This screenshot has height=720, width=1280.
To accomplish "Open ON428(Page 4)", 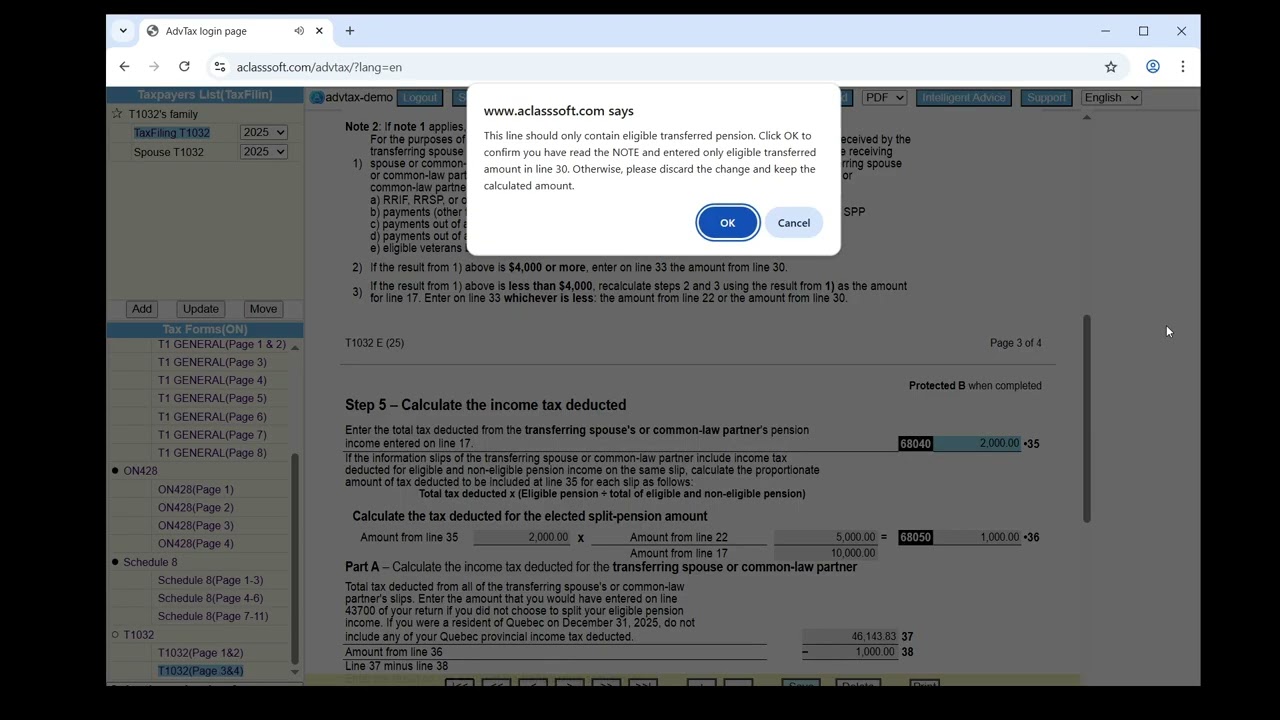I will point(195,543).
